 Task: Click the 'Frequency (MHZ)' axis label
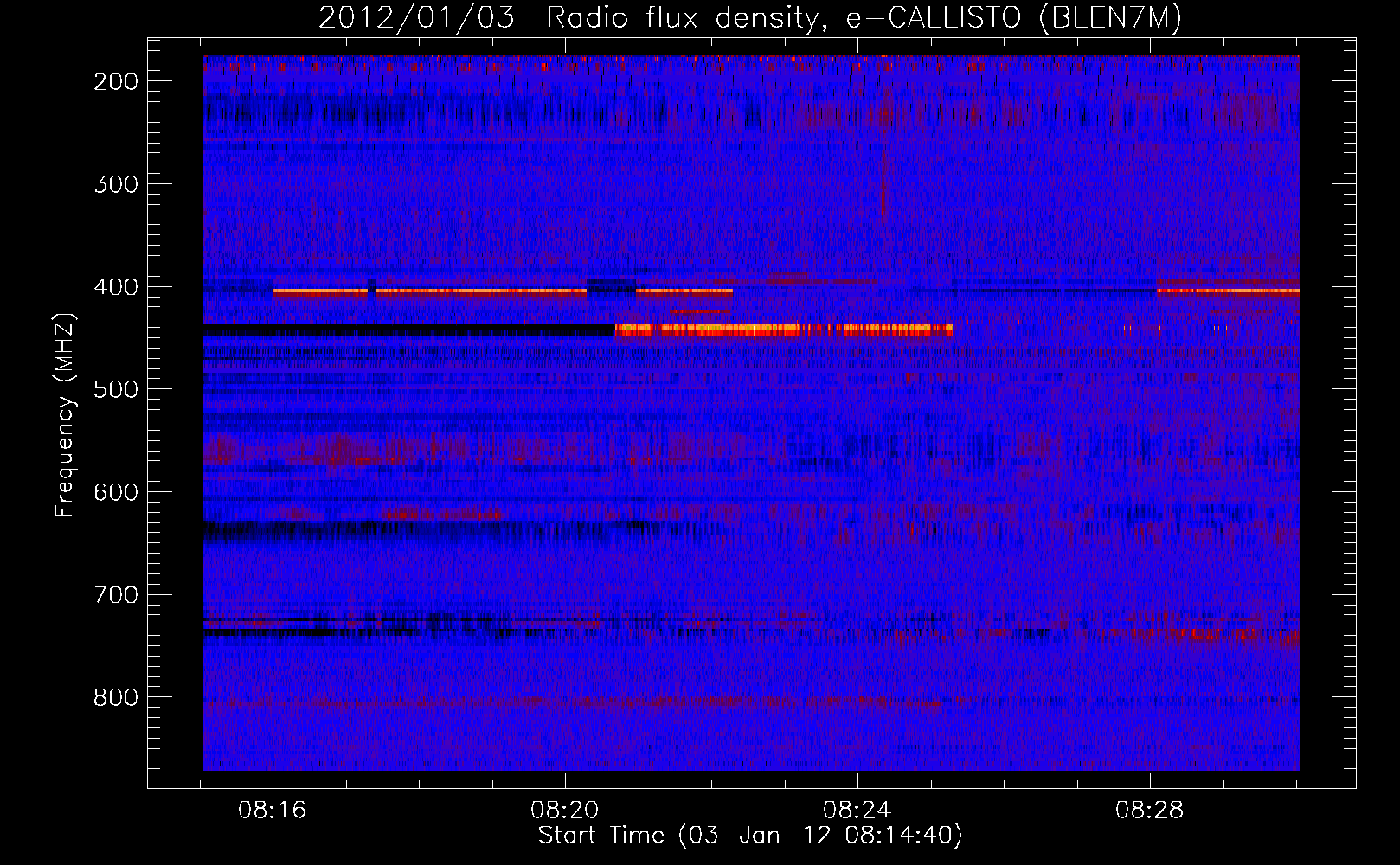pos(65,414)
